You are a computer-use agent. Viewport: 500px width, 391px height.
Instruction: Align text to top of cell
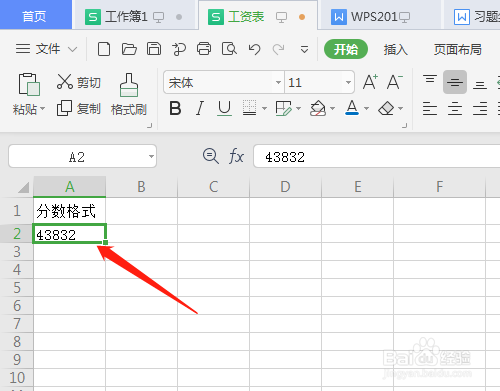point(430,80)
